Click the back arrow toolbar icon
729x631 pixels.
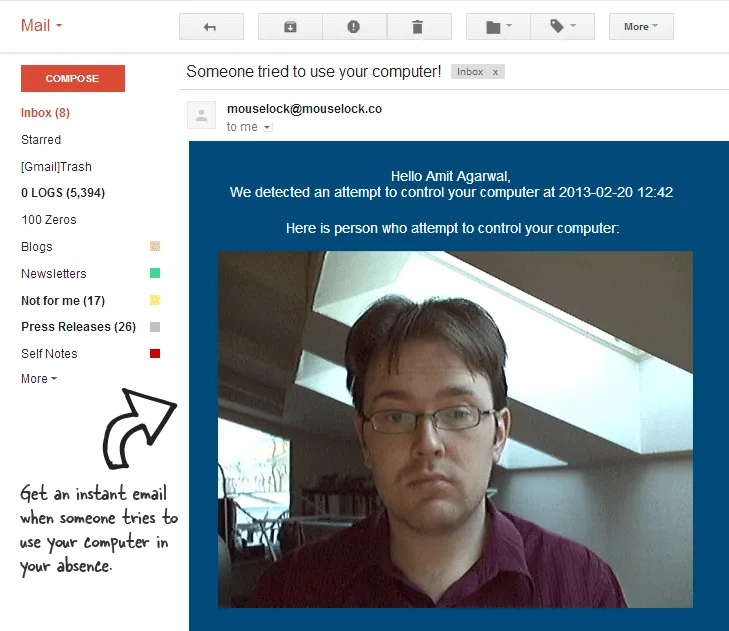211,27
